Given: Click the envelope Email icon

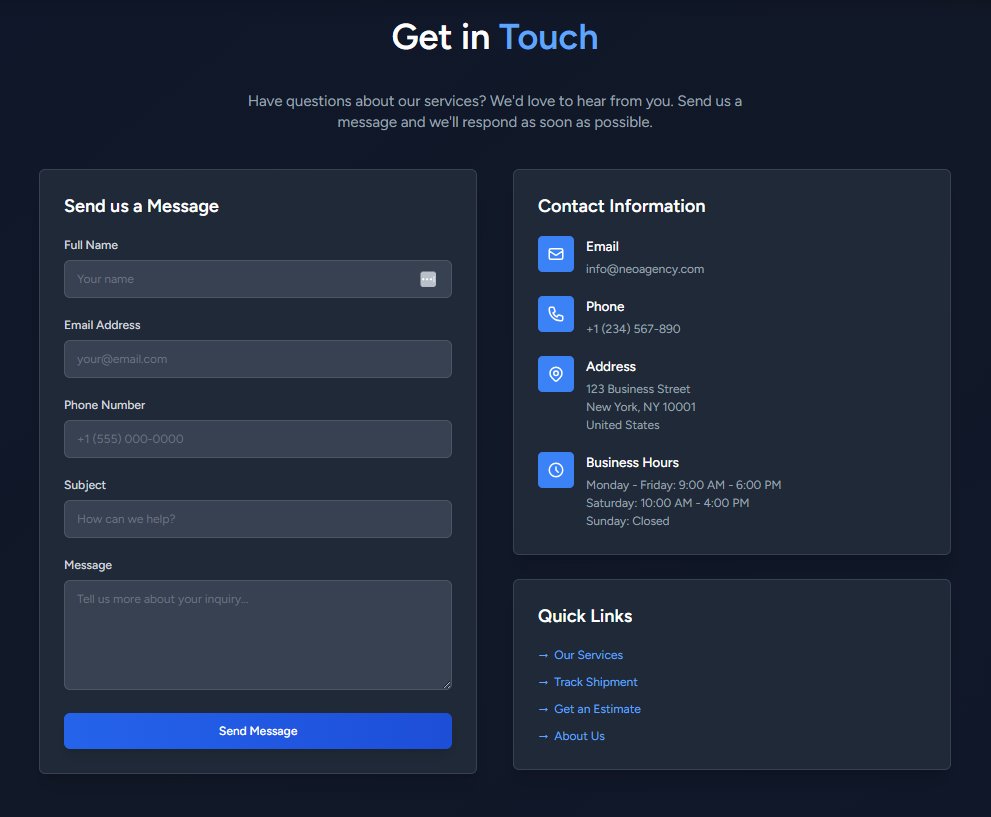Looking at the screenshot, I should 556,254.
